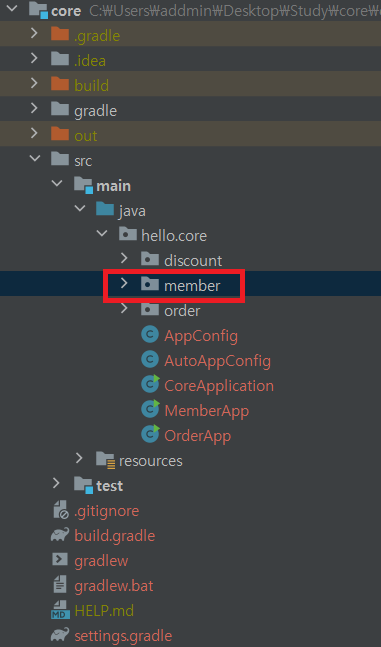Image resolution: width=381 pixels, height=647 pixels.
Task: Select the src folder label
Action: coord(83,161)
